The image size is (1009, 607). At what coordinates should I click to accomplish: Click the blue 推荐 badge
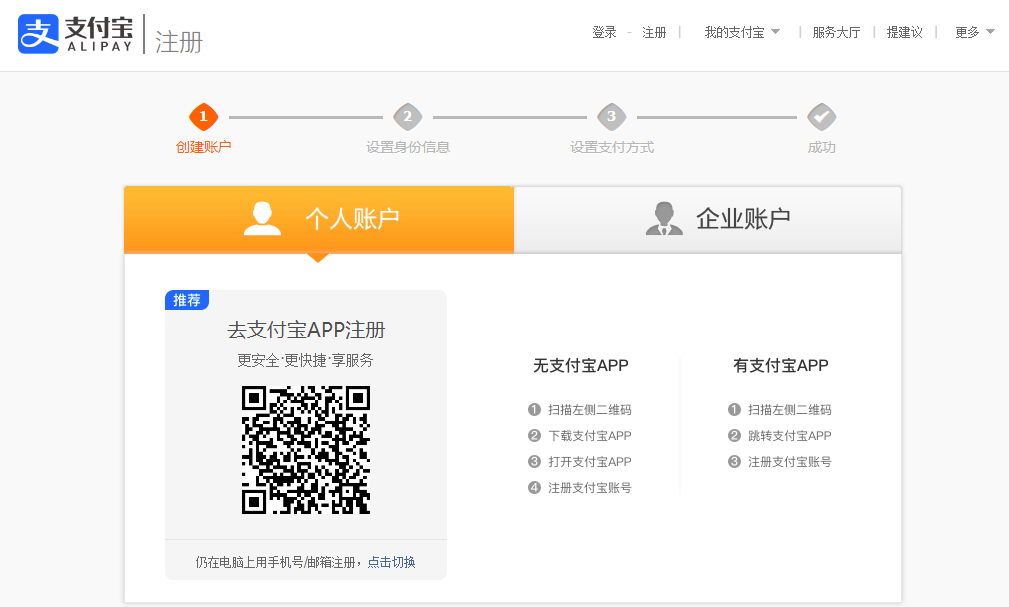click(x=187, y=300)
